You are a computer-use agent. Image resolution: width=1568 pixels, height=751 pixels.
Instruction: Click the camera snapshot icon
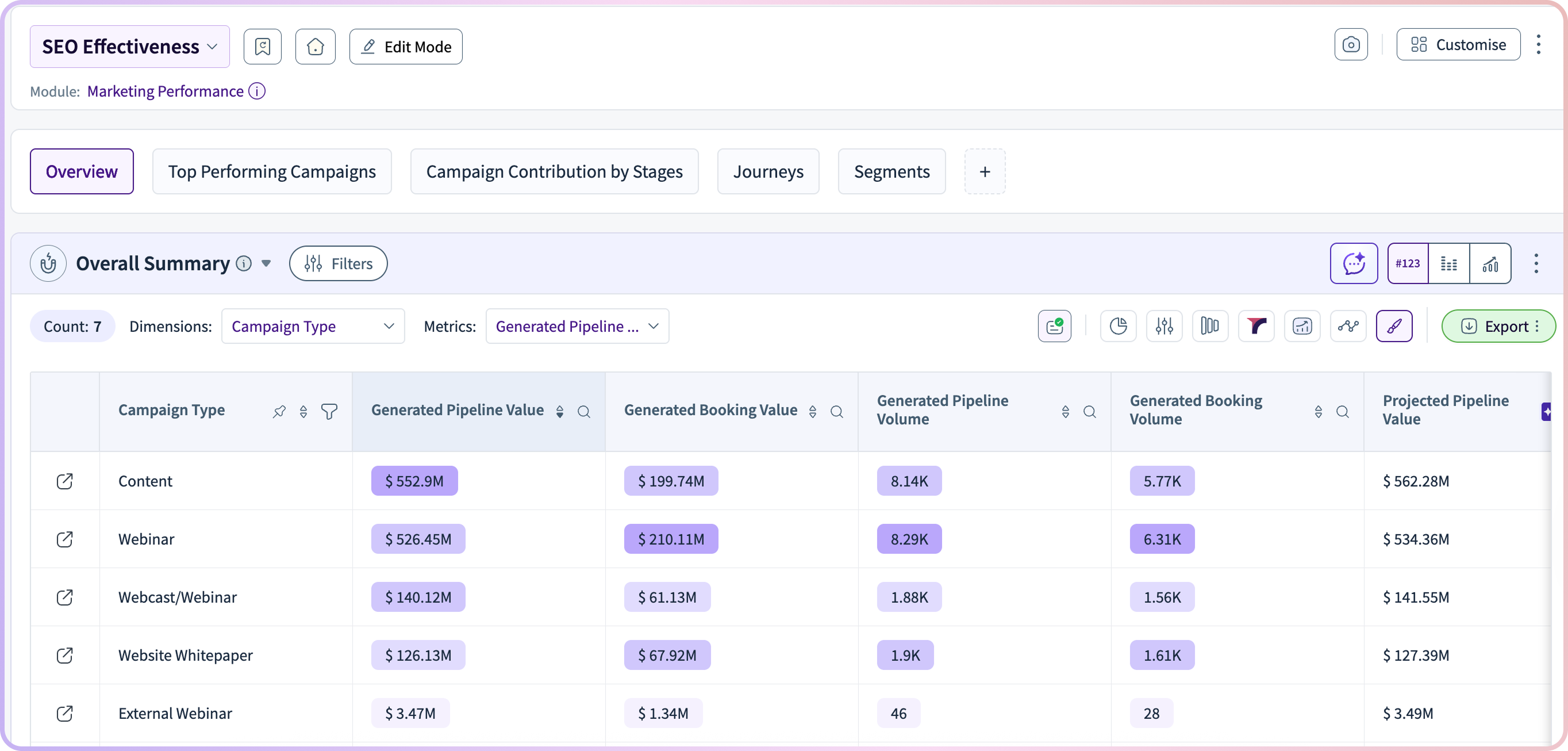click(x=1351, y=45)
